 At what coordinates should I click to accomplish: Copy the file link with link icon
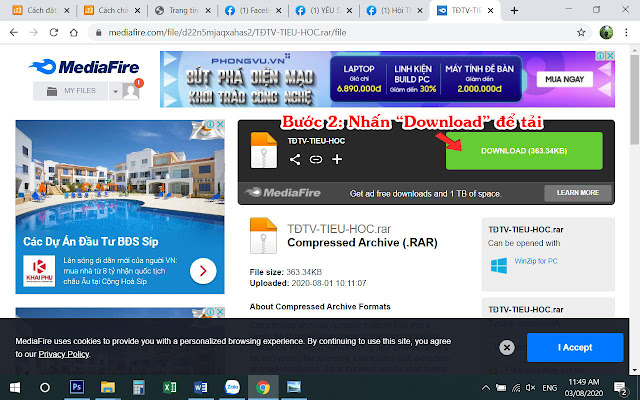pyautogui.click(x=316, y=159)
